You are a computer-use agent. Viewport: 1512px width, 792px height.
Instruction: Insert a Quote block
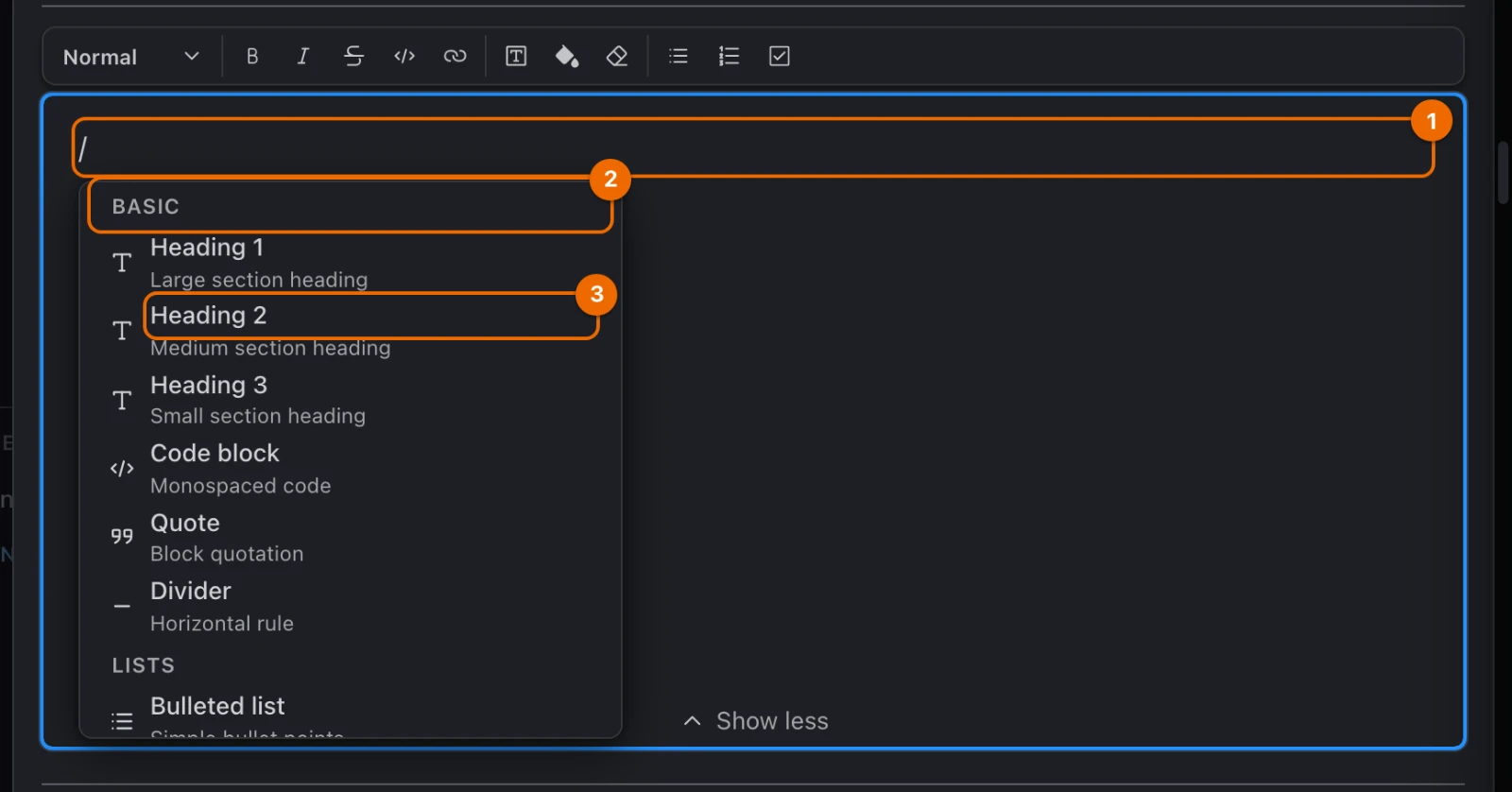[351, 538]
